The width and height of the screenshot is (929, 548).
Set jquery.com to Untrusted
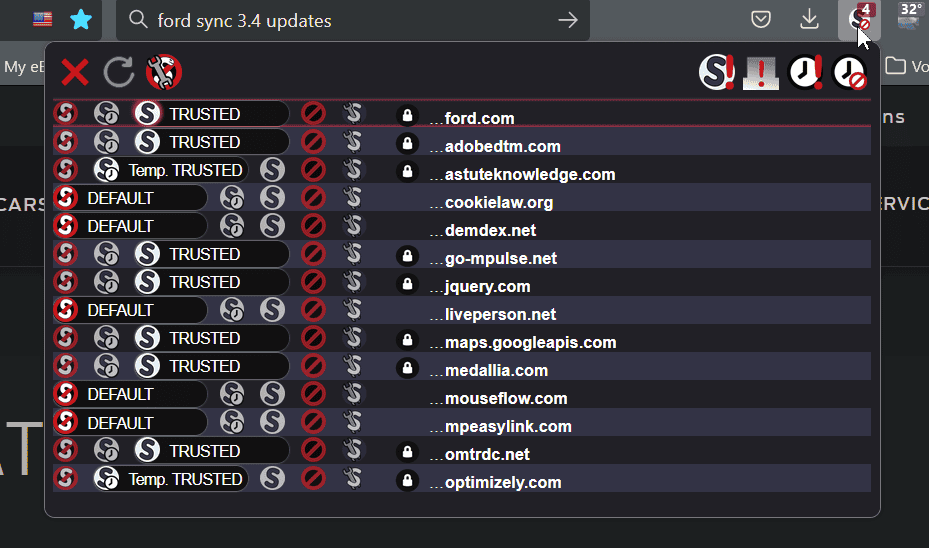313,281
